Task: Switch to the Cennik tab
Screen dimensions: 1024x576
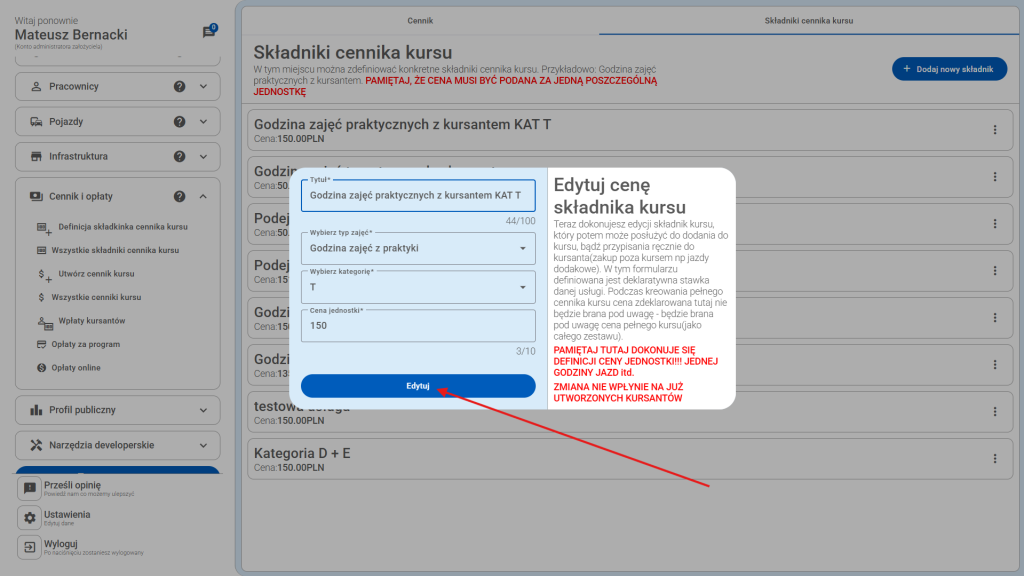Action: pos(420,20)
